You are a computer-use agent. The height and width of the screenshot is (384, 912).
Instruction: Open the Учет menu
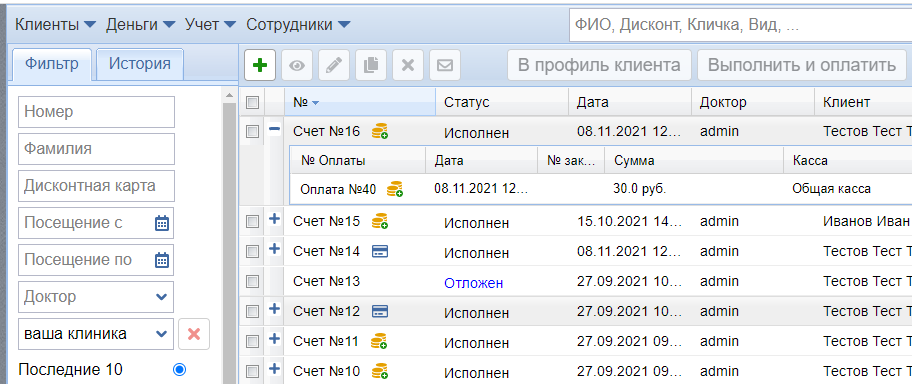pyautogui.click(x=210, y=24)
